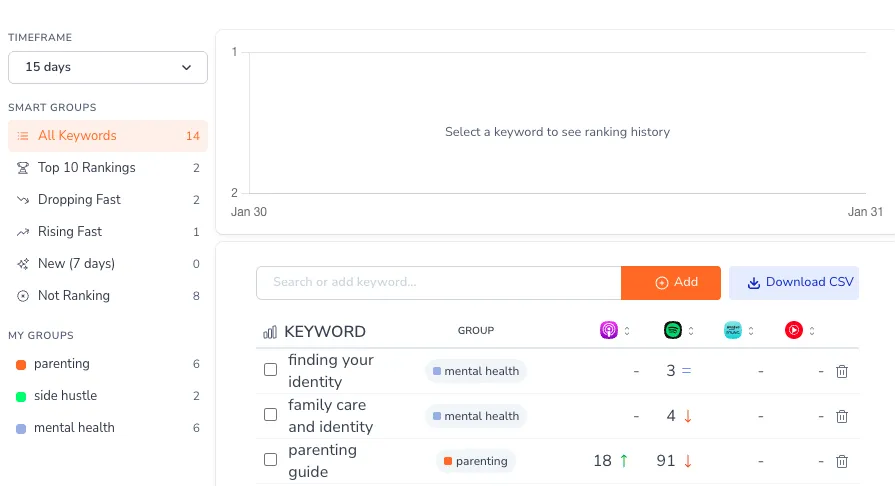The width and height of the screenshot is (895, 486).
Task: Click the green up arrow beside rank 18
Action: [x=624, y=461]
